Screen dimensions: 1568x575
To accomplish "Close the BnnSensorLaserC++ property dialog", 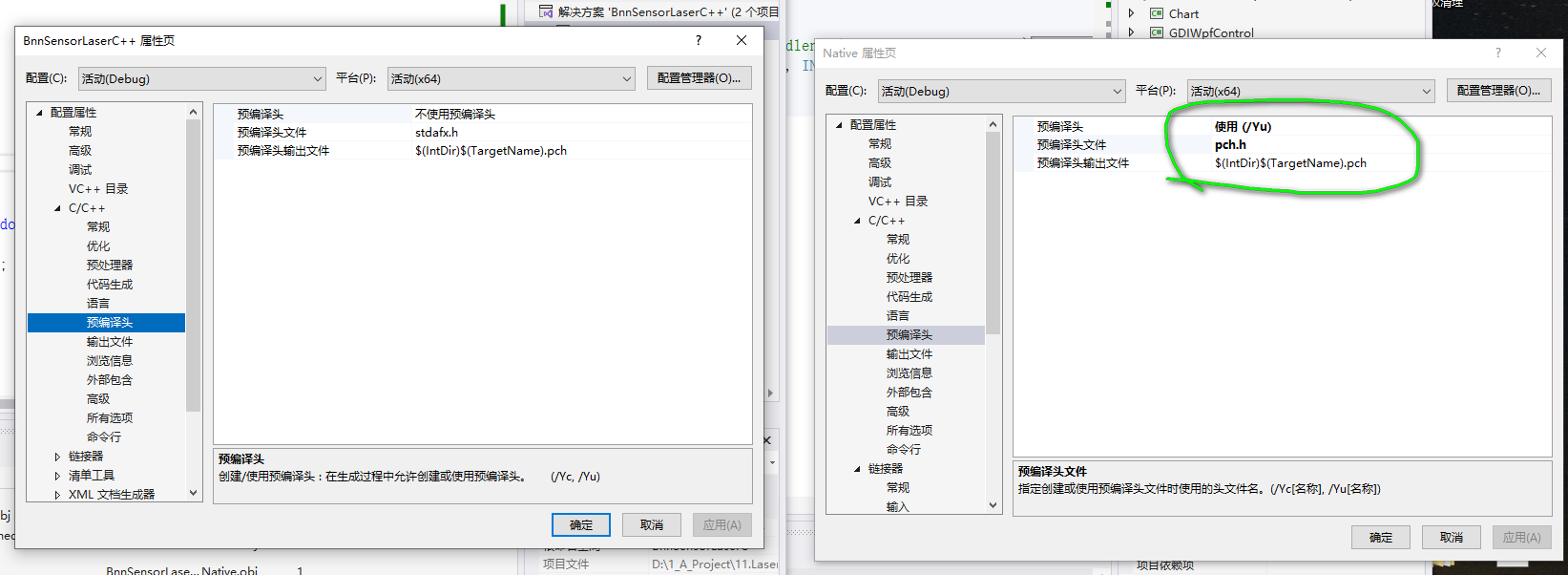I will [742, 40].
